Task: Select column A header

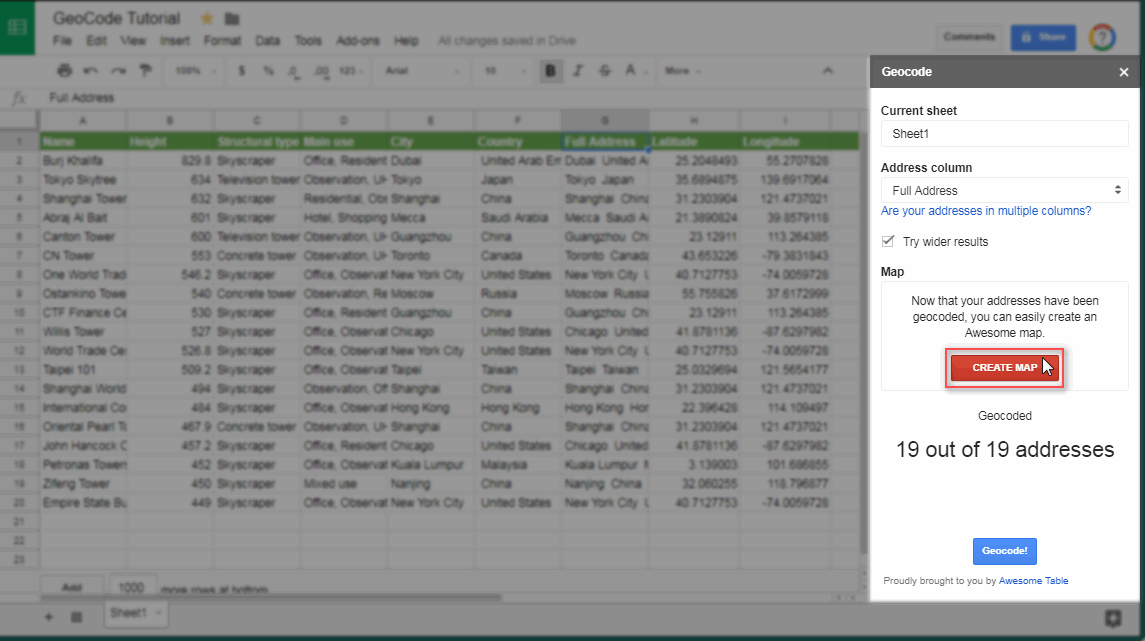Action: [83, 120]
